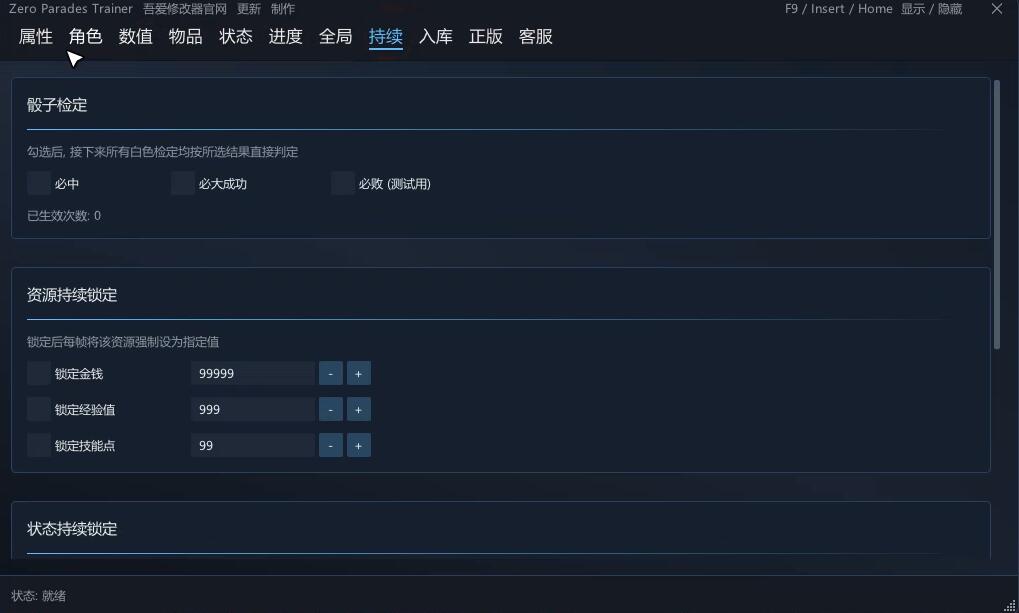The height and width of the screenshot is (613, 1019).
Task: Turn on the 锁定技能点 checkbox
Action: 39,445
